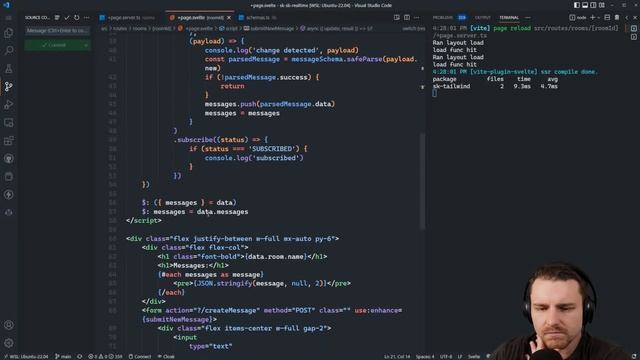The image size is (640, 360).
Task: Click the script breadcrumb segment
Action: [231, 29]
